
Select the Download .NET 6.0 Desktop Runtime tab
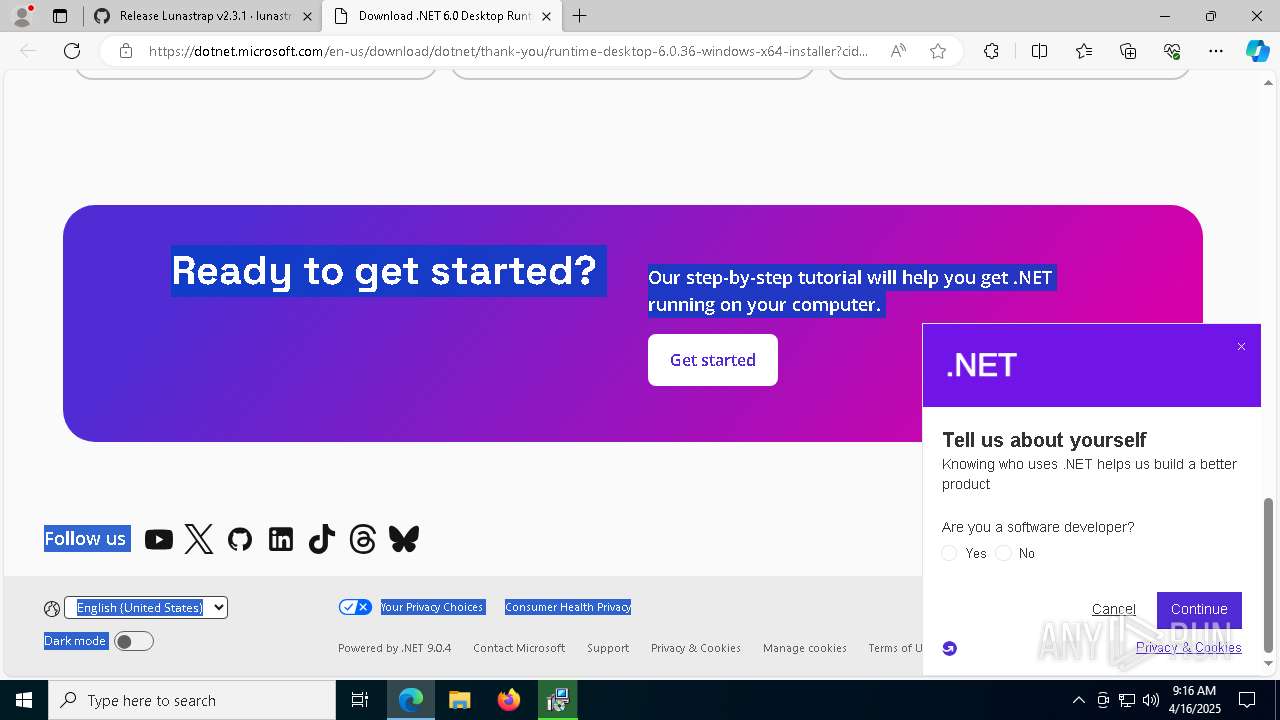(x=444, y=16)
